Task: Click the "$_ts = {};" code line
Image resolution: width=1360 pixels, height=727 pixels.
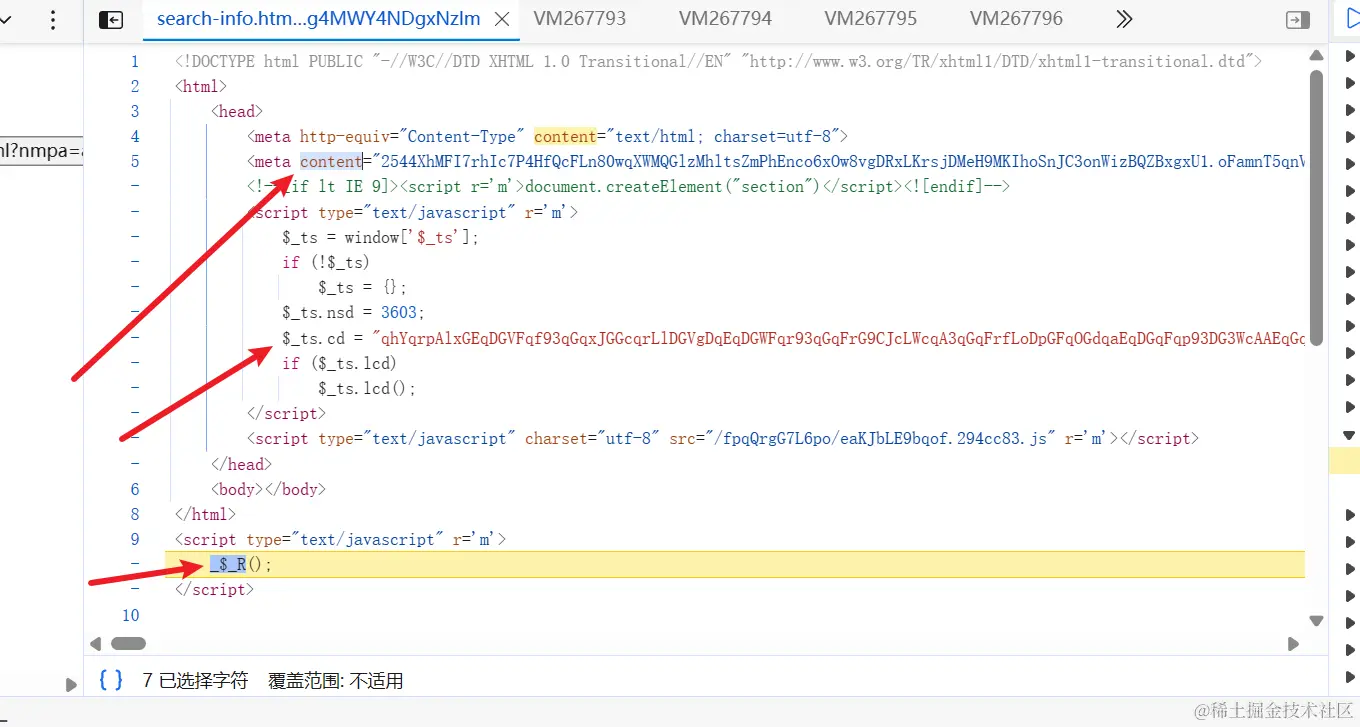Action: 363,288
